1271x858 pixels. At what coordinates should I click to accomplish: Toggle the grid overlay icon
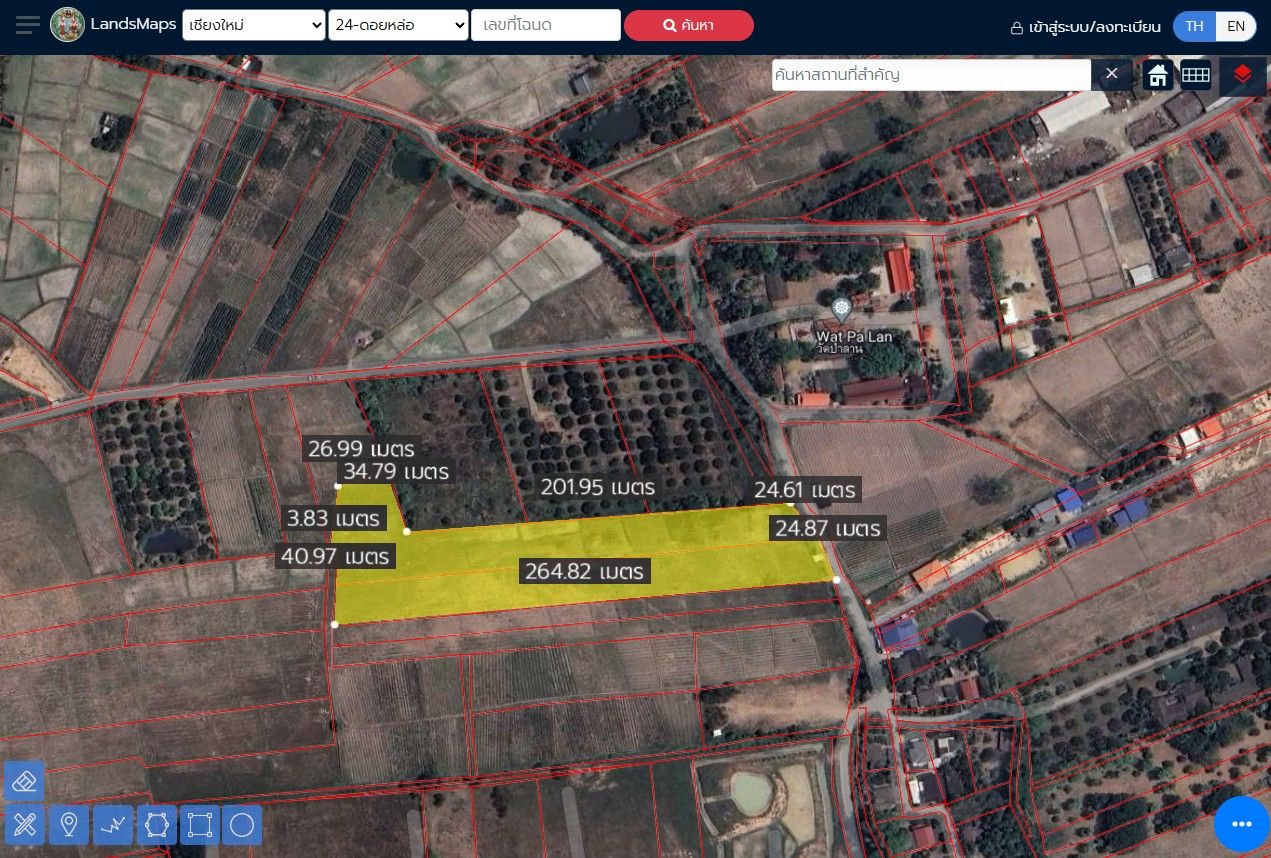coord(1196,75)
